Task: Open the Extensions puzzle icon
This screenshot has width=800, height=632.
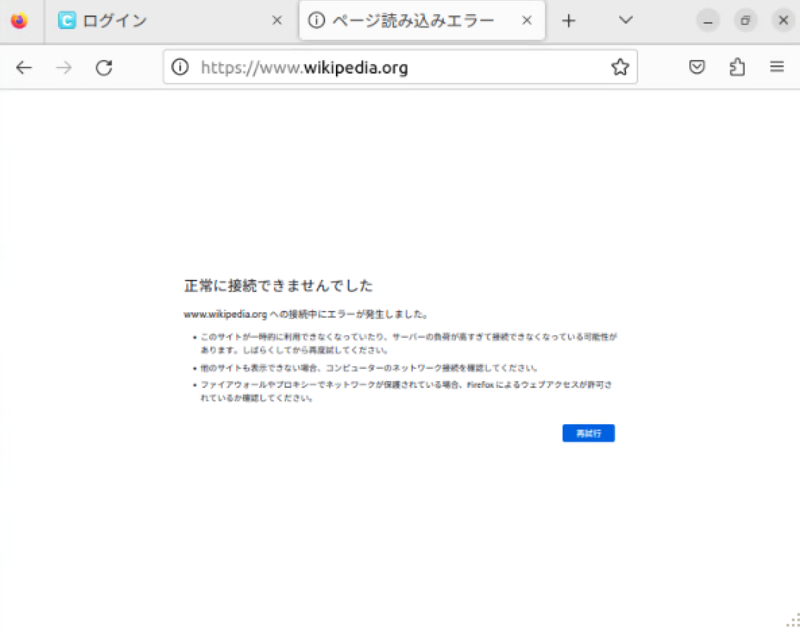Action: [x=737, y=67]
